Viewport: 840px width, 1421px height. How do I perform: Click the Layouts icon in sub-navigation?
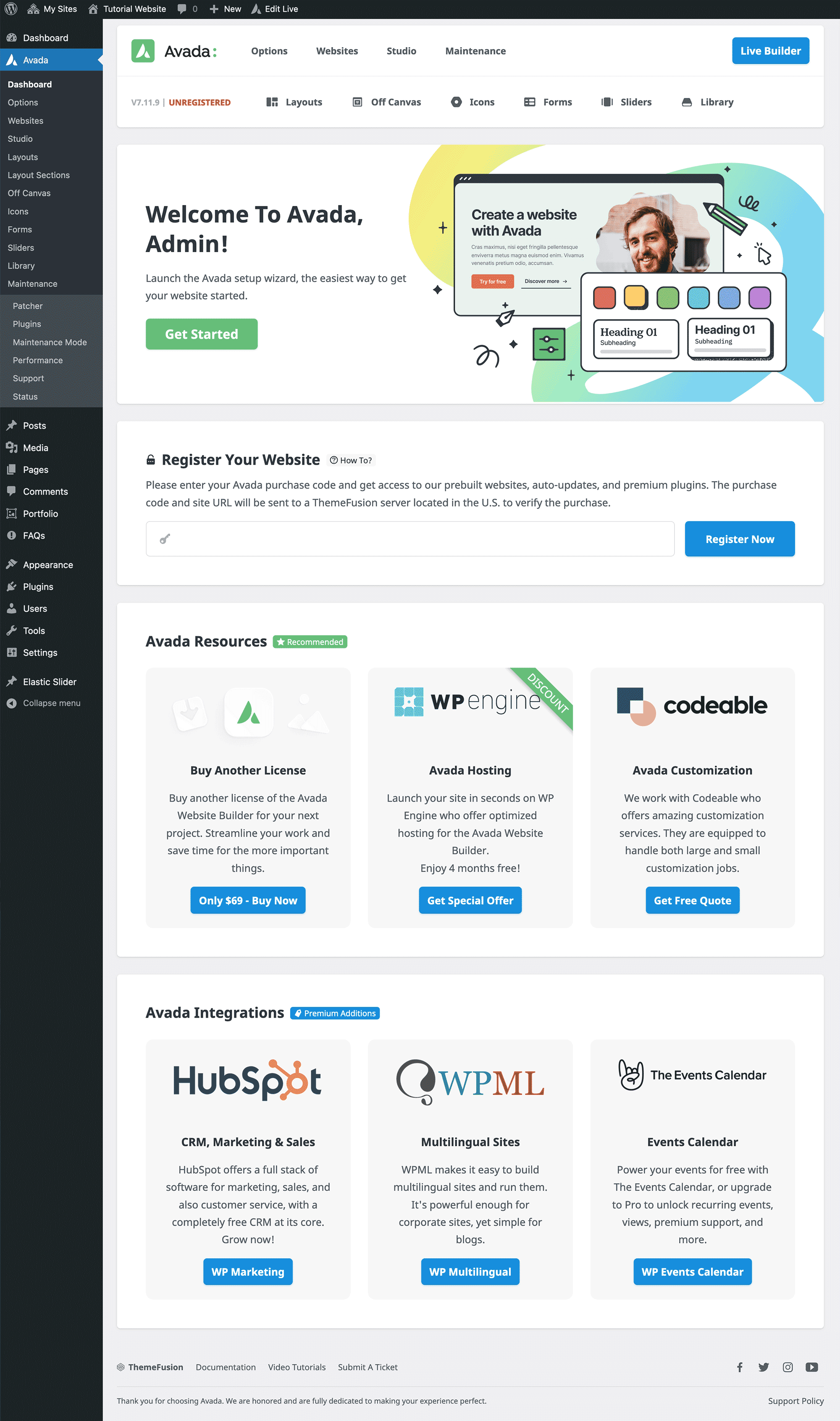click(272, 102)
